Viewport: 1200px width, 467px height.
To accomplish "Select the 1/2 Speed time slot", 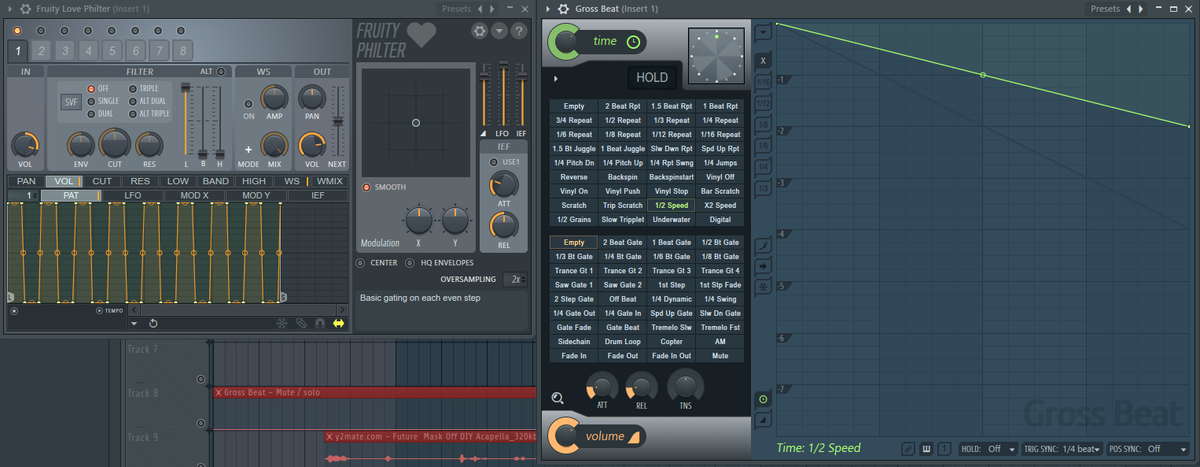I will [x=671, y=205].
